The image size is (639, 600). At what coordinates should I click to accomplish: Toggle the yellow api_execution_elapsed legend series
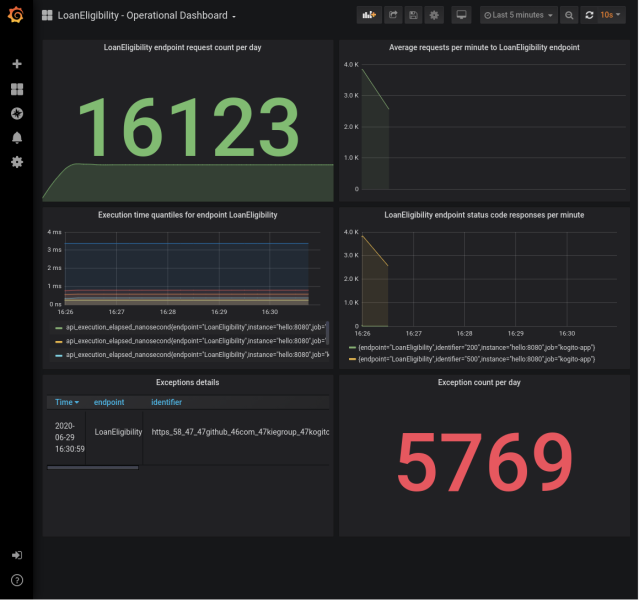(x=196, y=341)
